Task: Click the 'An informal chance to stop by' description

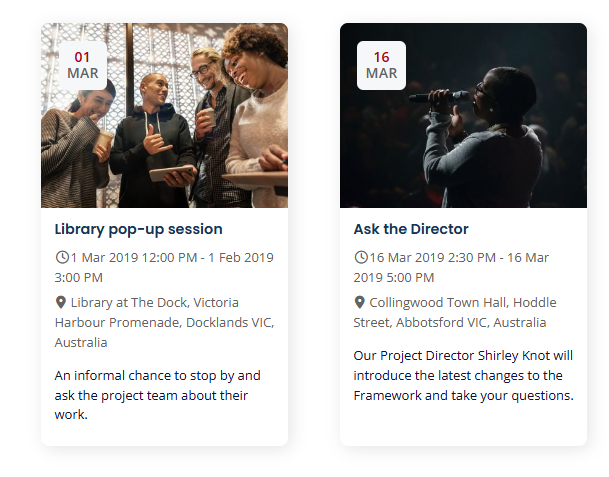Action: click(x=157, y=395)
